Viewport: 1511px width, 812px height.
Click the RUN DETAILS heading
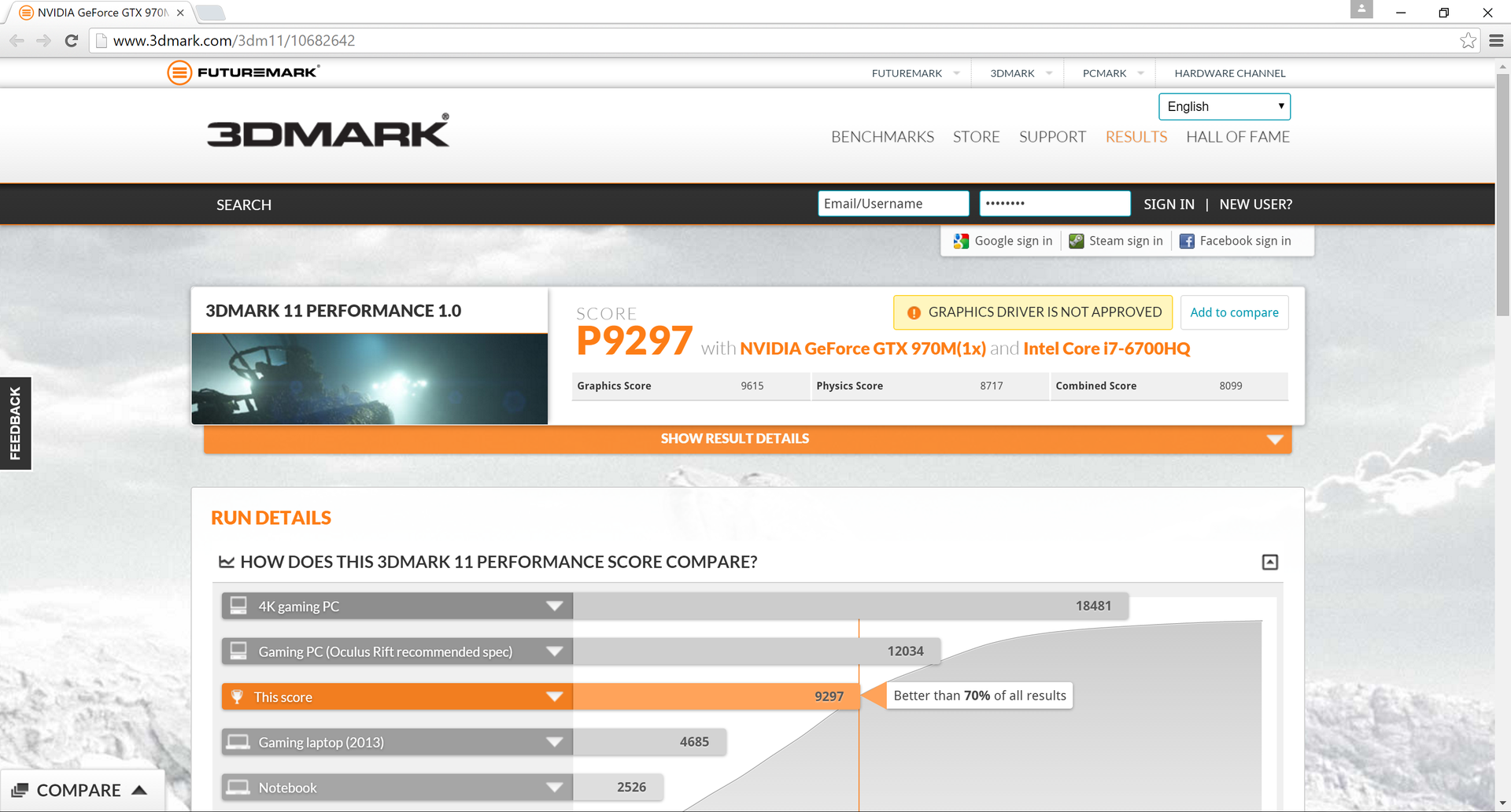tap(271, 518)
